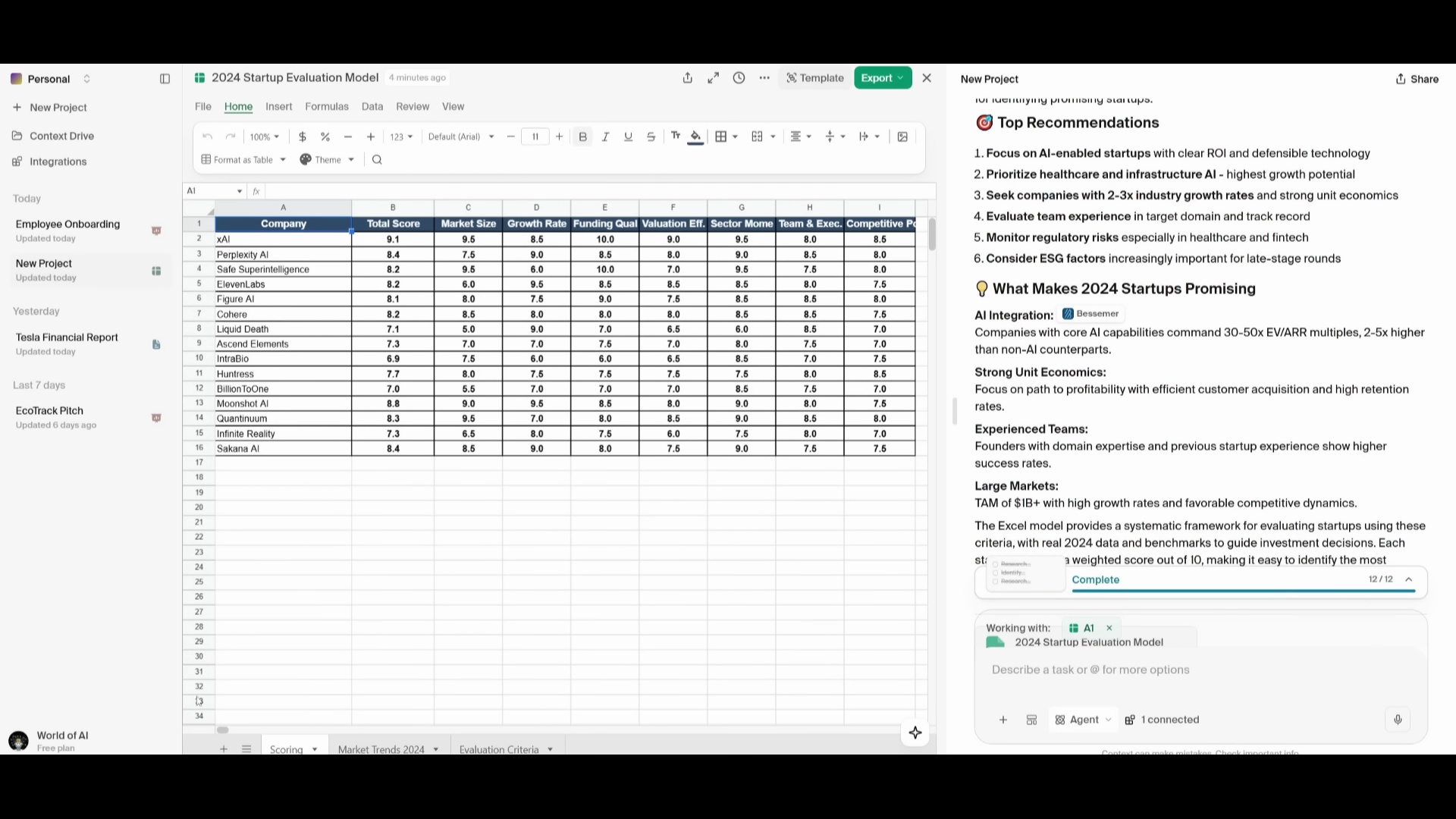Click the microphone voice input icon
Screen dimensions: 1456x819
1398,720
